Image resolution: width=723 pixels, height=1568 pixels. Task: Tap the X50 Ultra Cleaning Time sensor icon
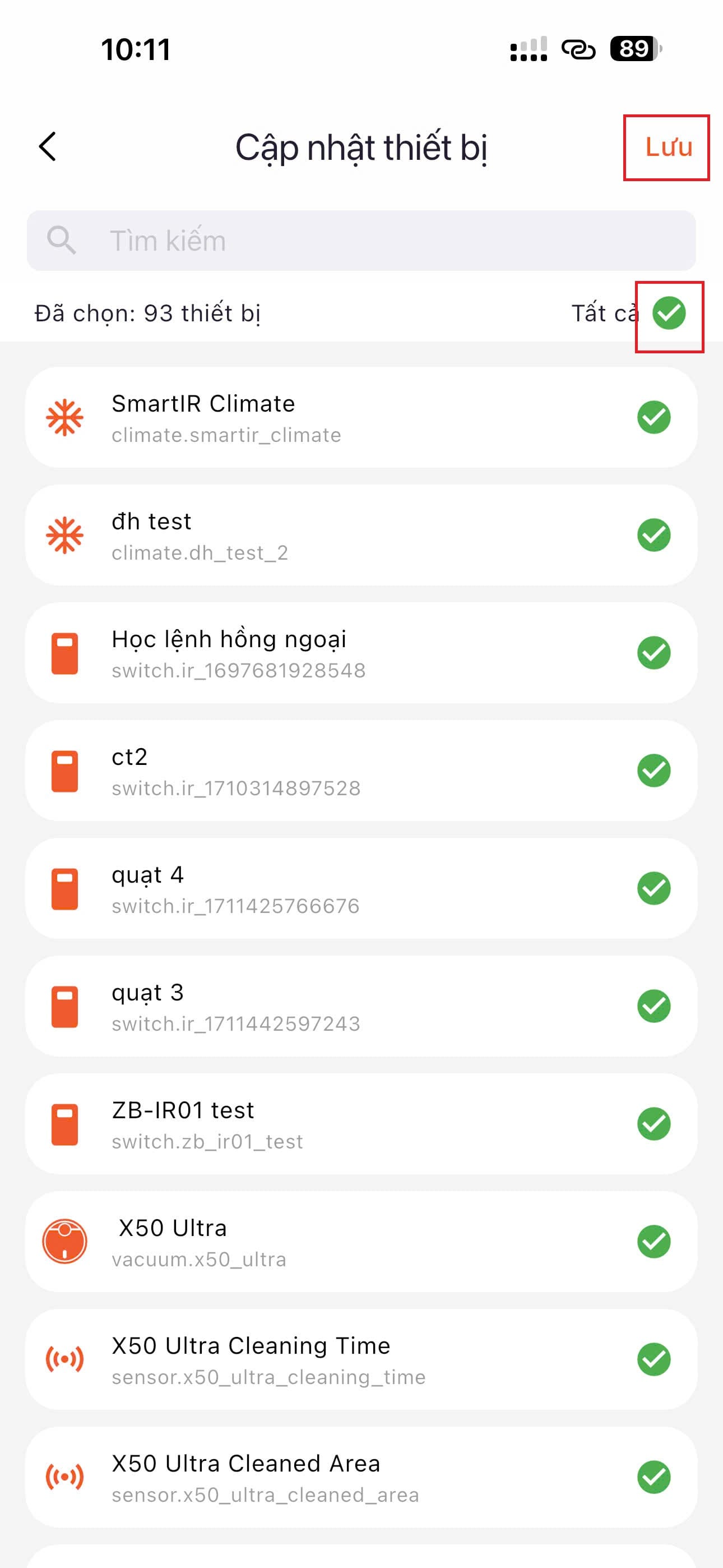[x=64, y=1359]
